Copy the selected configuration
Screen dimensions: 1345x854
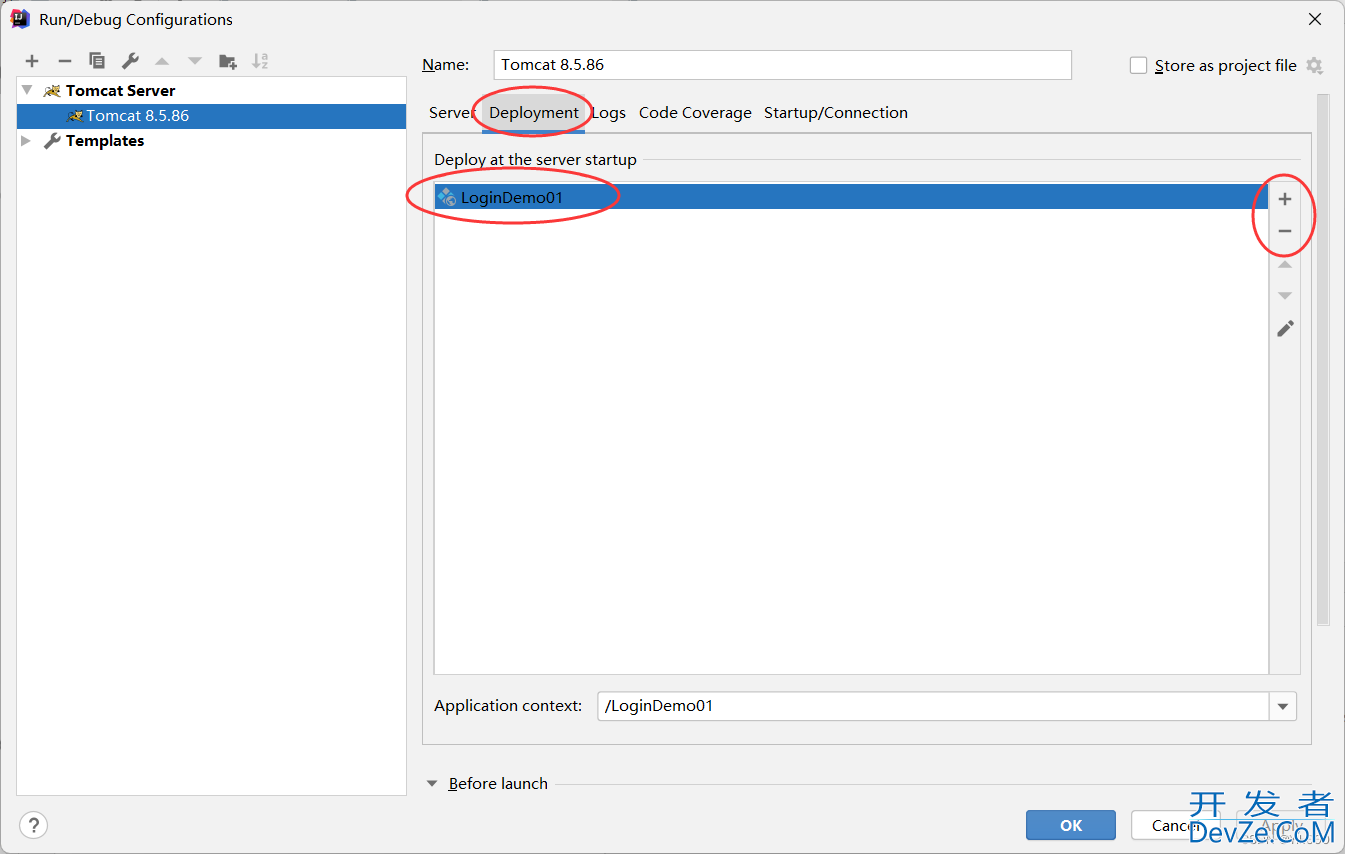(97, 61)
